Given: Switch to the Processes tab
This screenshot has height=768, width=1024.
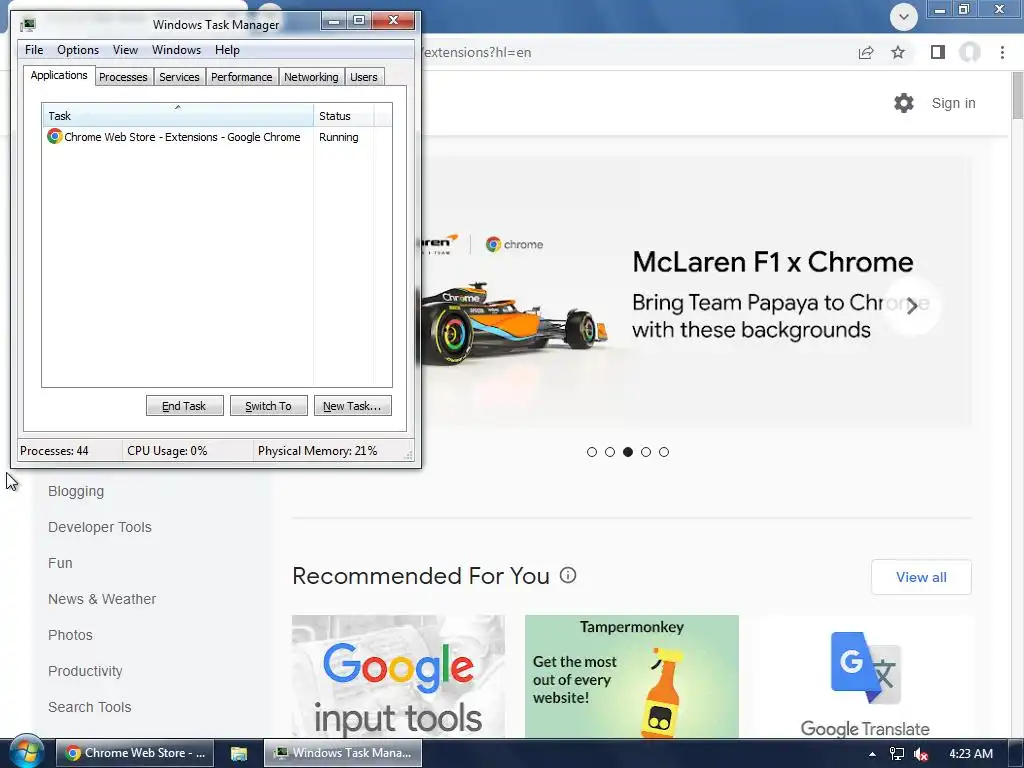Looking at the screenshot, I should [123, 77].
